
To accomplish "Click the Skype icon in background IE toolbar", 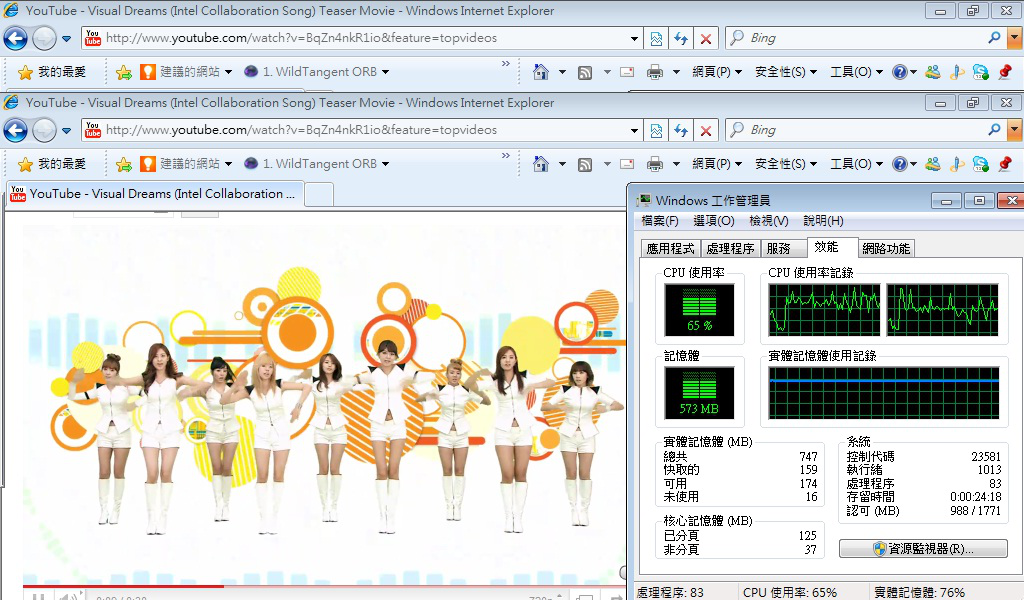I will coord(980,72).
